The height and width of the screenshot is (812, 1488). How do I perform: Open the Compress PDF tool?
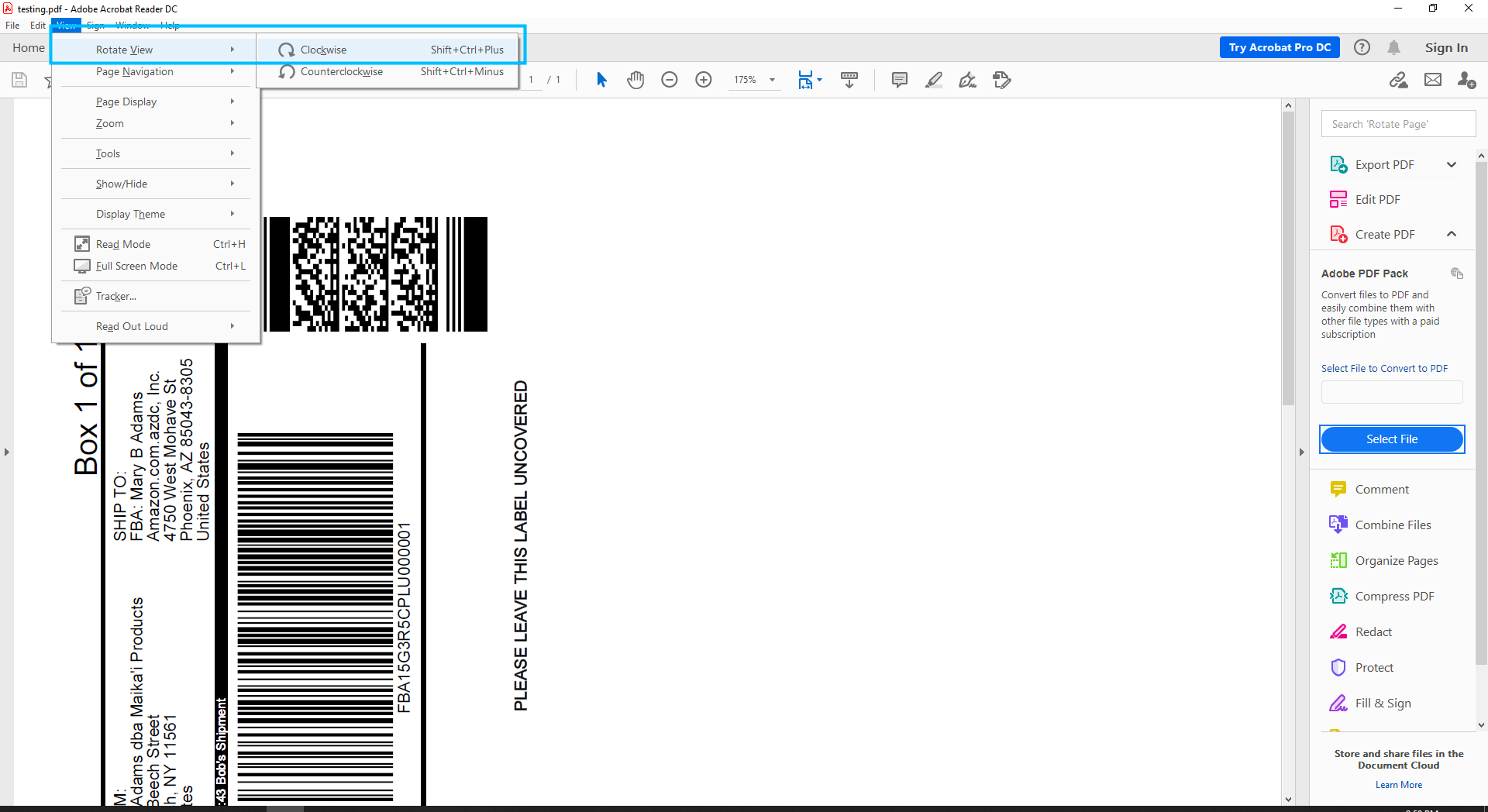1394,596
